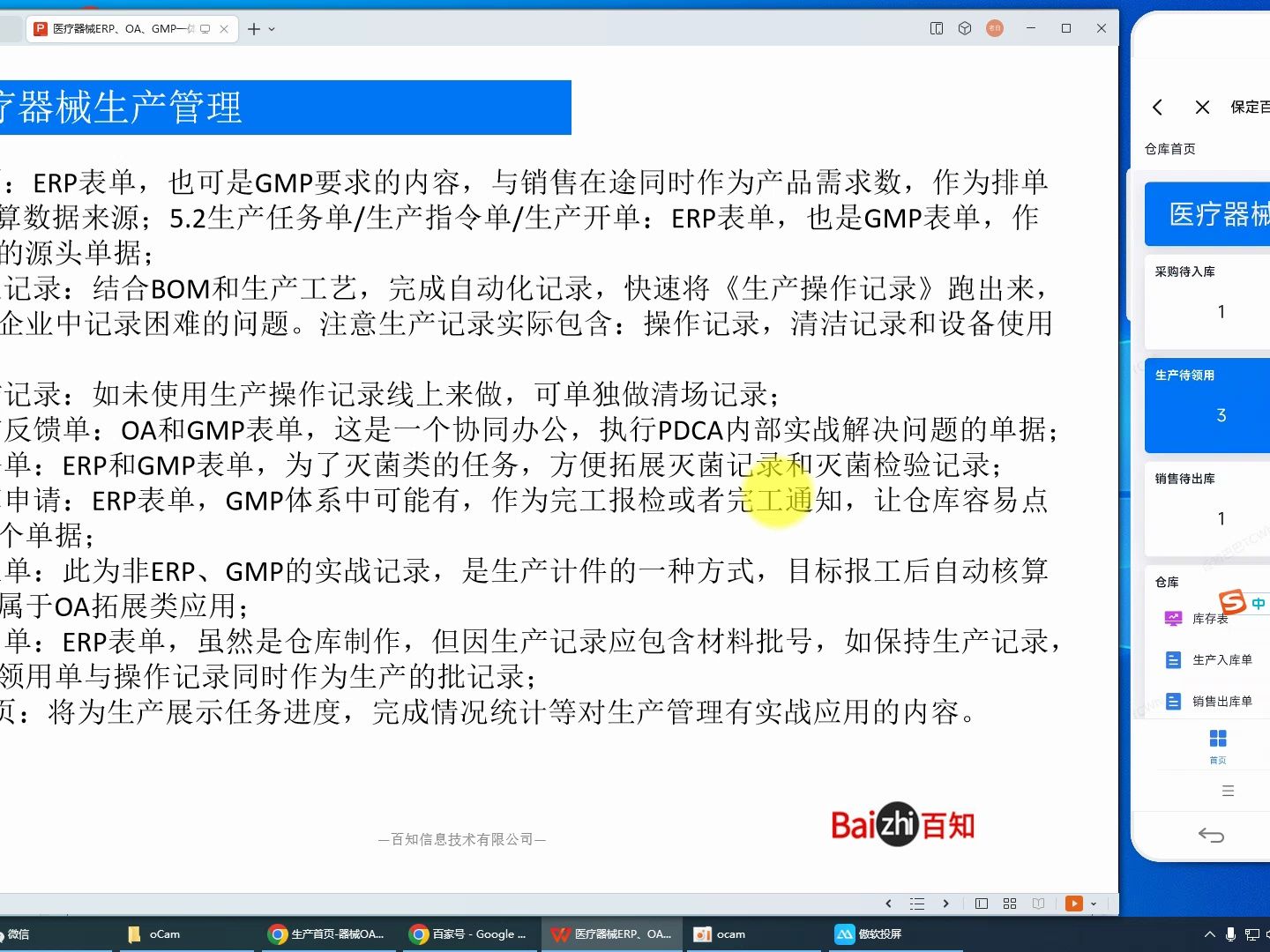Open reading view book icon

pyautogui.click(x=1039, y=904)
